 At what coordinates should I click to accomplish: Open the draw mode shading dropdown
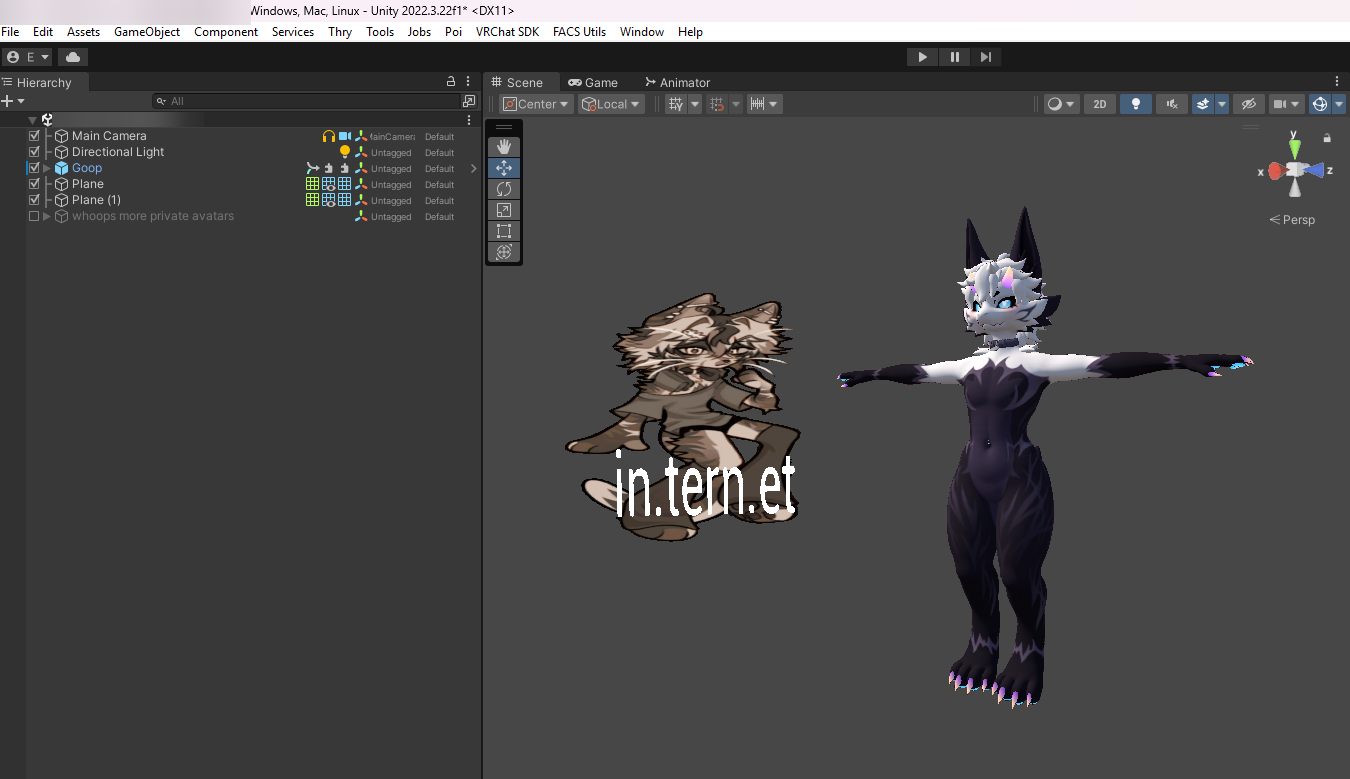[x=1060, y=104]
